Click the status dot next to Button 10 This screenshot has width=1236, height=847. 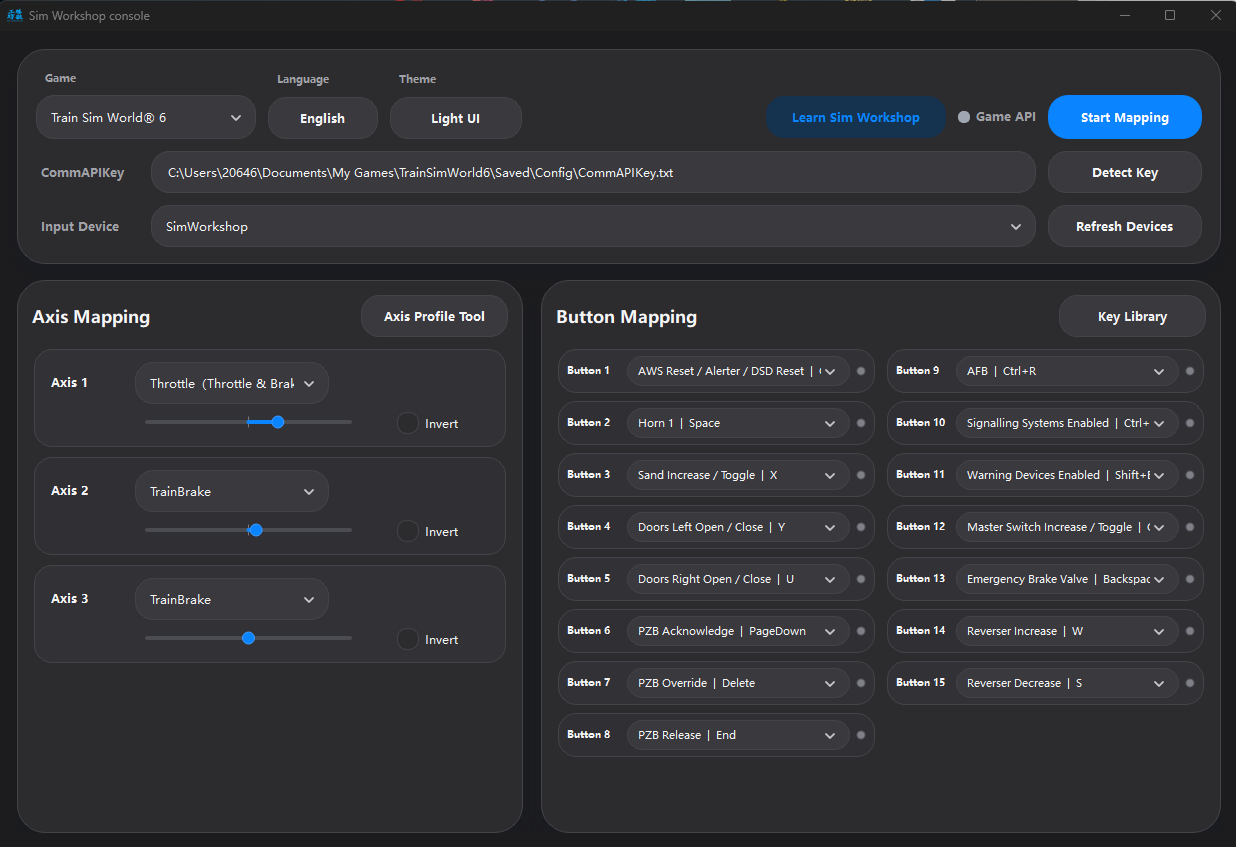point(1190,423)
